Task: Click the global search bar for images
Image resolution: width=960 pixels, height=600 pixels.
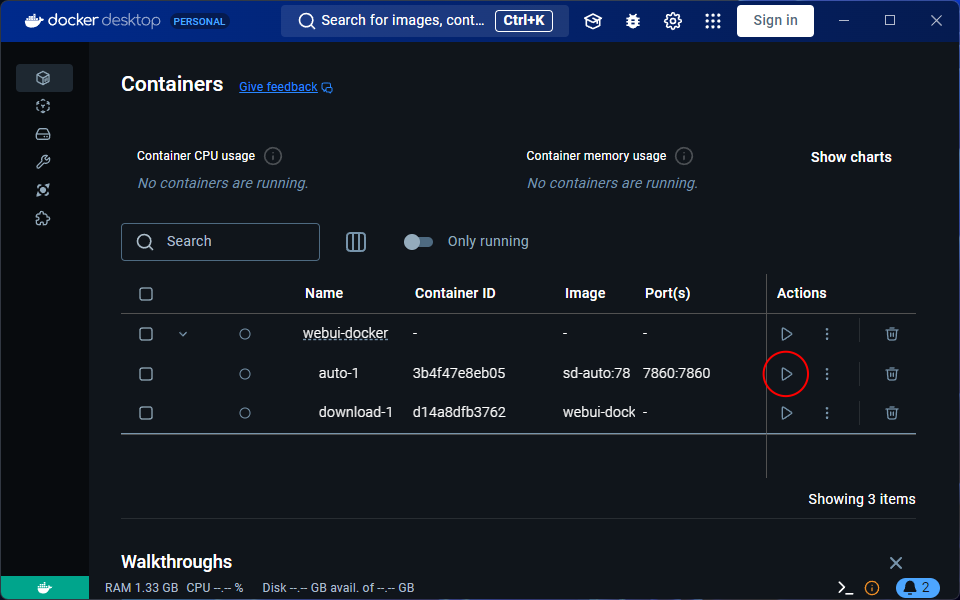Action: click(425, 21)
